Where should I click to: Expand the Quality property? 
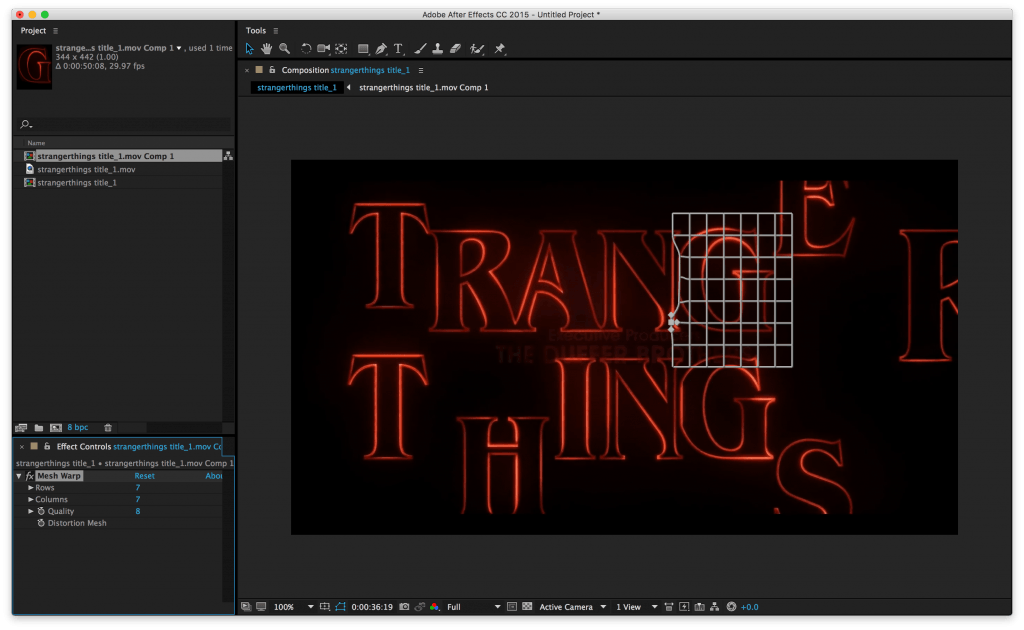click(x=30, y=511)
